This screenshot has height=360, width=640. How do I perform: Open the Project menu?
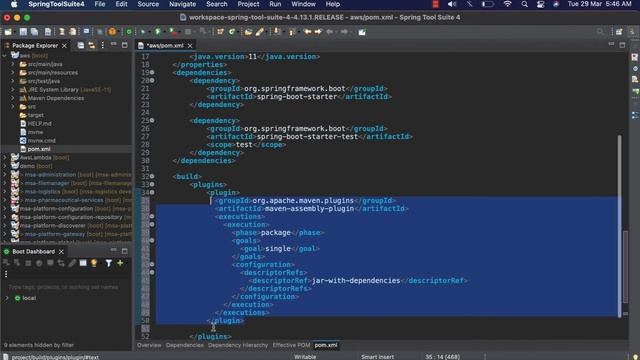pos(248,4)
